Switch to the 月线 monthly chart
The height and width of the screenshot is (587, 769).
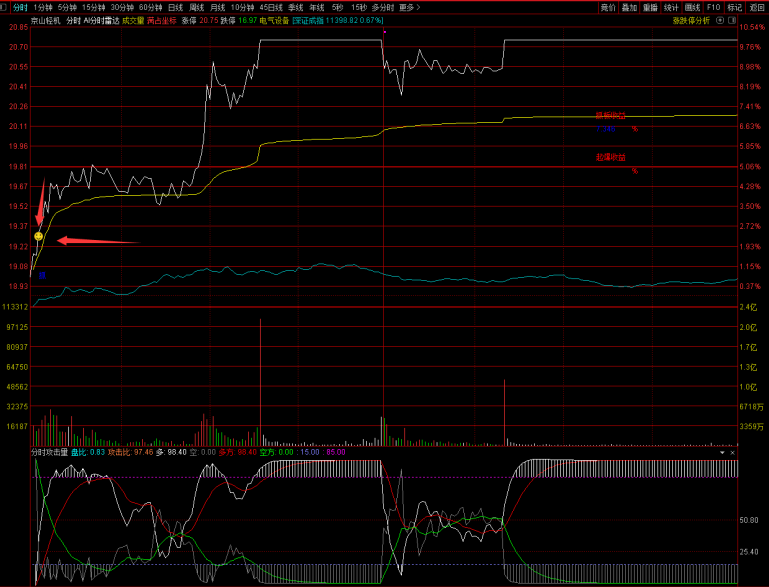pyautogui.click(x=217, y=7)
